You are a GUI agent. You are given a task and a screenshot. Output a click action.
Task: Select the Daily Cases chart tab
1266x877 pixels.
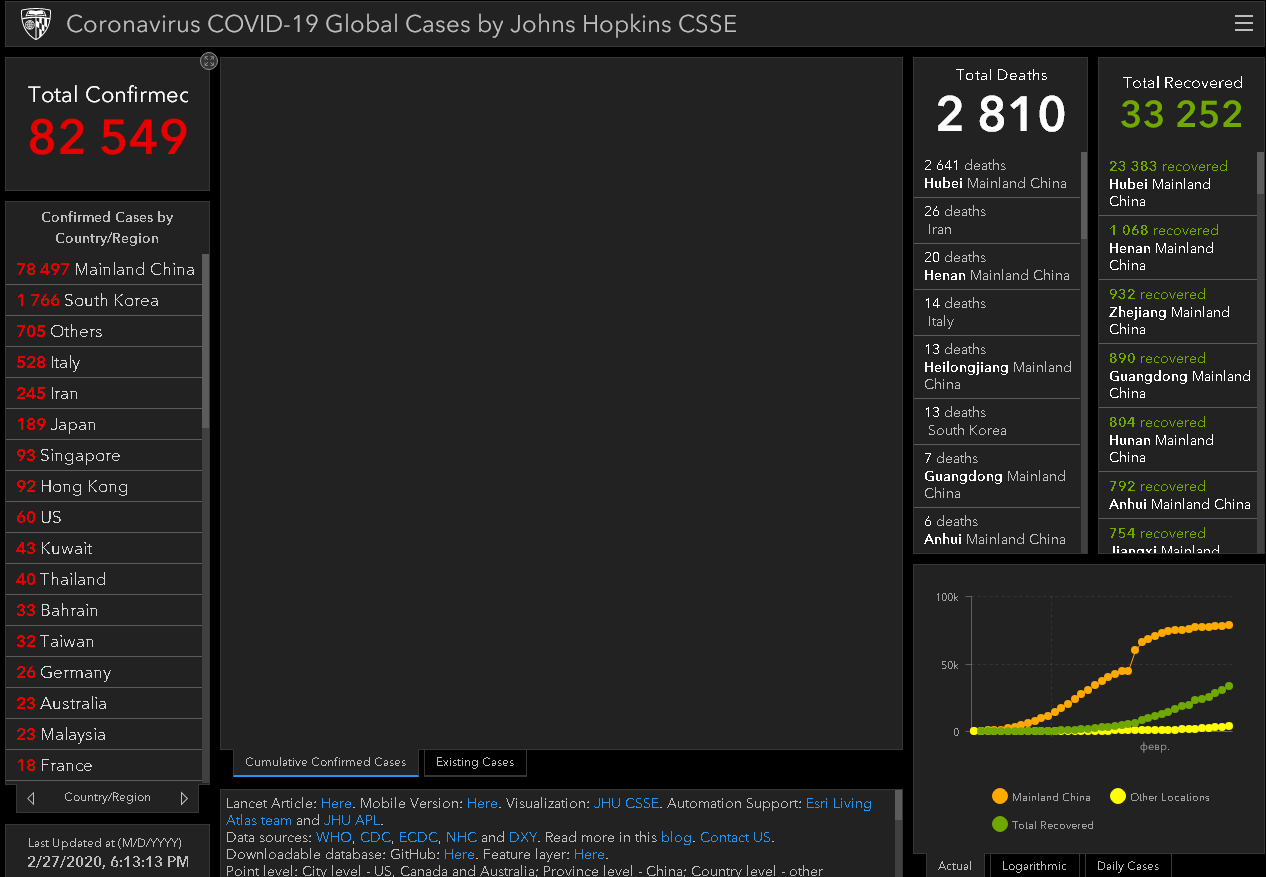(1127, 866)
